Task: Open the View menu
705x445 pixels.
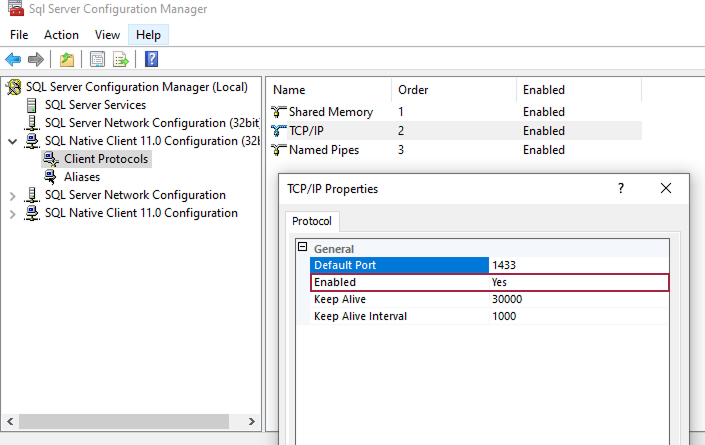Action: coord(107,35)
